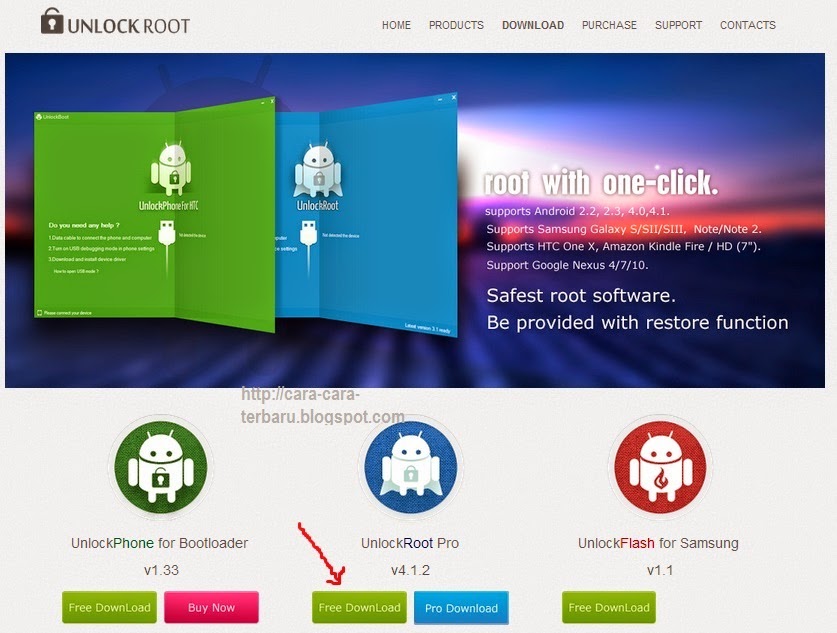837x633 pixels.
Task: Click the Android robot in the blue window
Action: tap(318, 170)
